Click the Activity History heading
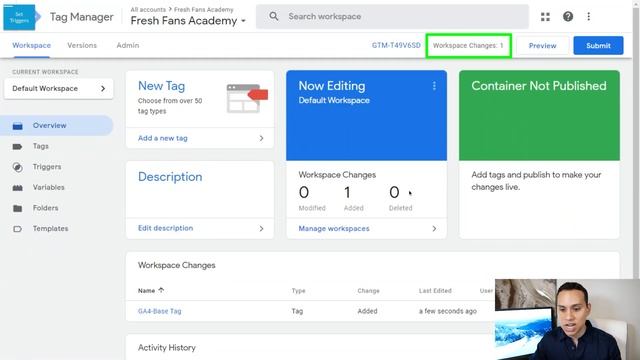This screenshot has width=640, height=360. point(167,348)
